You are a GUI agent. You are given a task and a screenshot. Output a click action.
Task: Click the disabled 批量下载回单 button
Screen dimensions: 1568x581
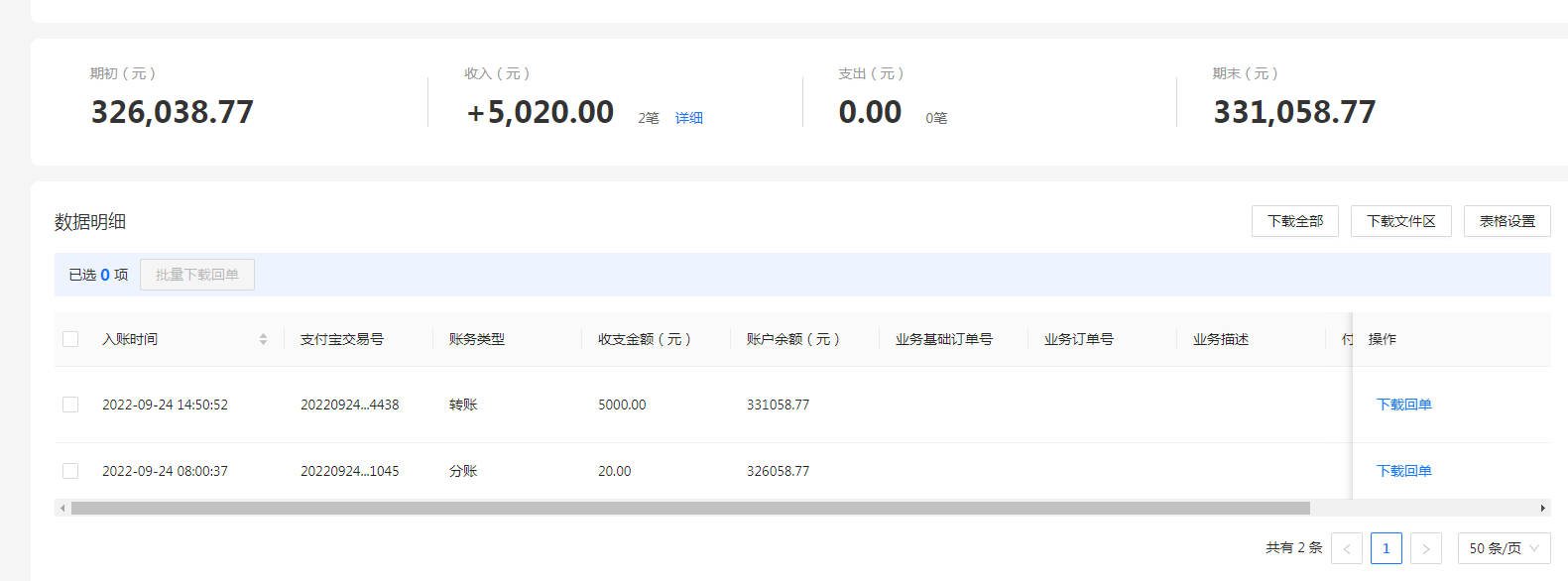[197, 275]
